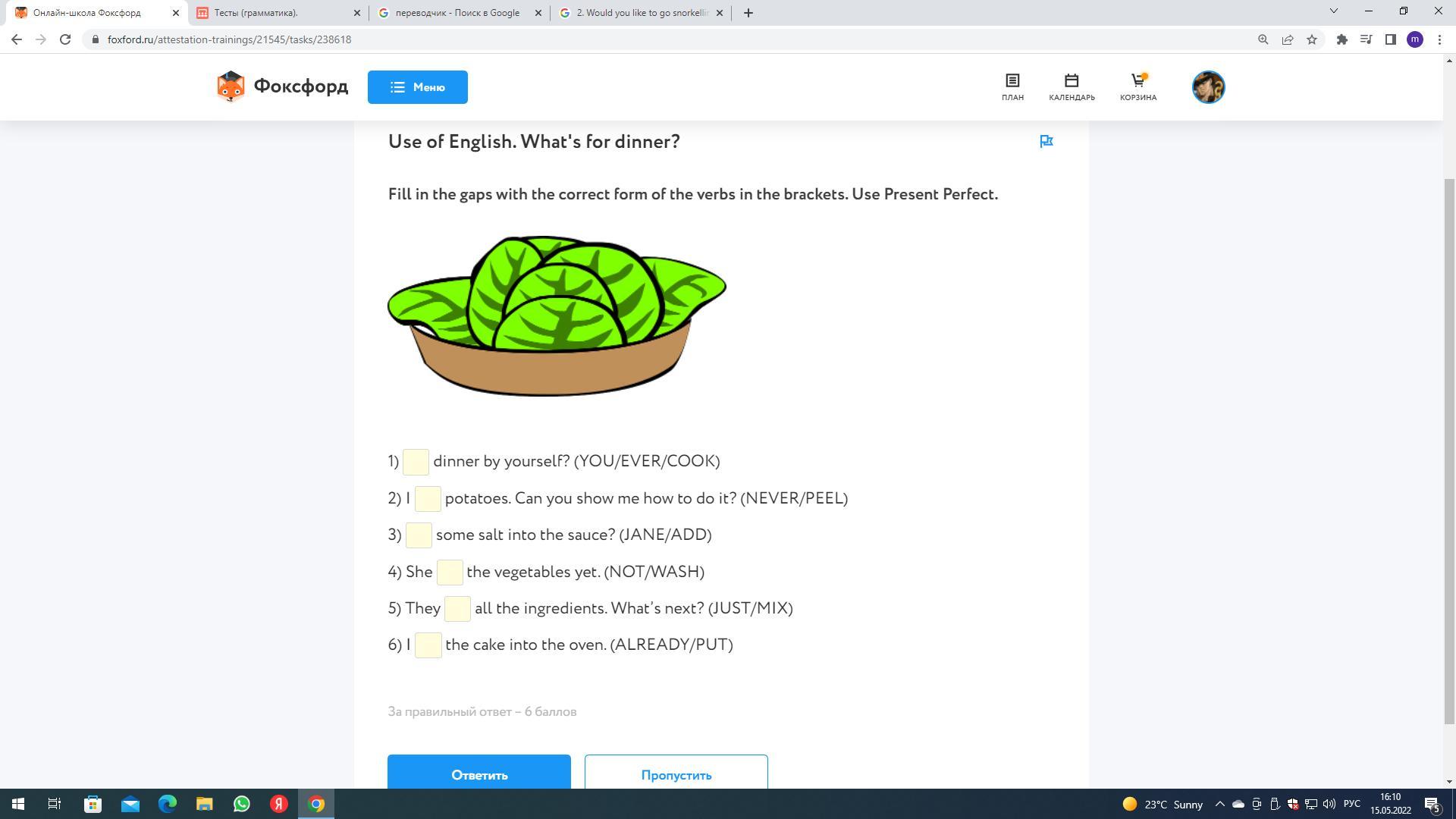Open Microsoft Store from the taskbar
The width and height of the screenshot is (1456, 819).
(x=93, y=804)
